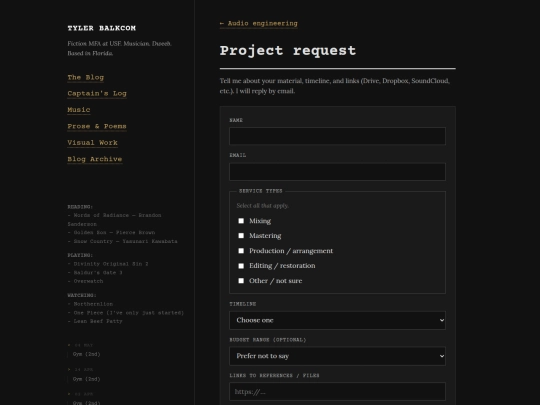
Task: Tick the Mastering checkbox
Action: coord(241,236)
